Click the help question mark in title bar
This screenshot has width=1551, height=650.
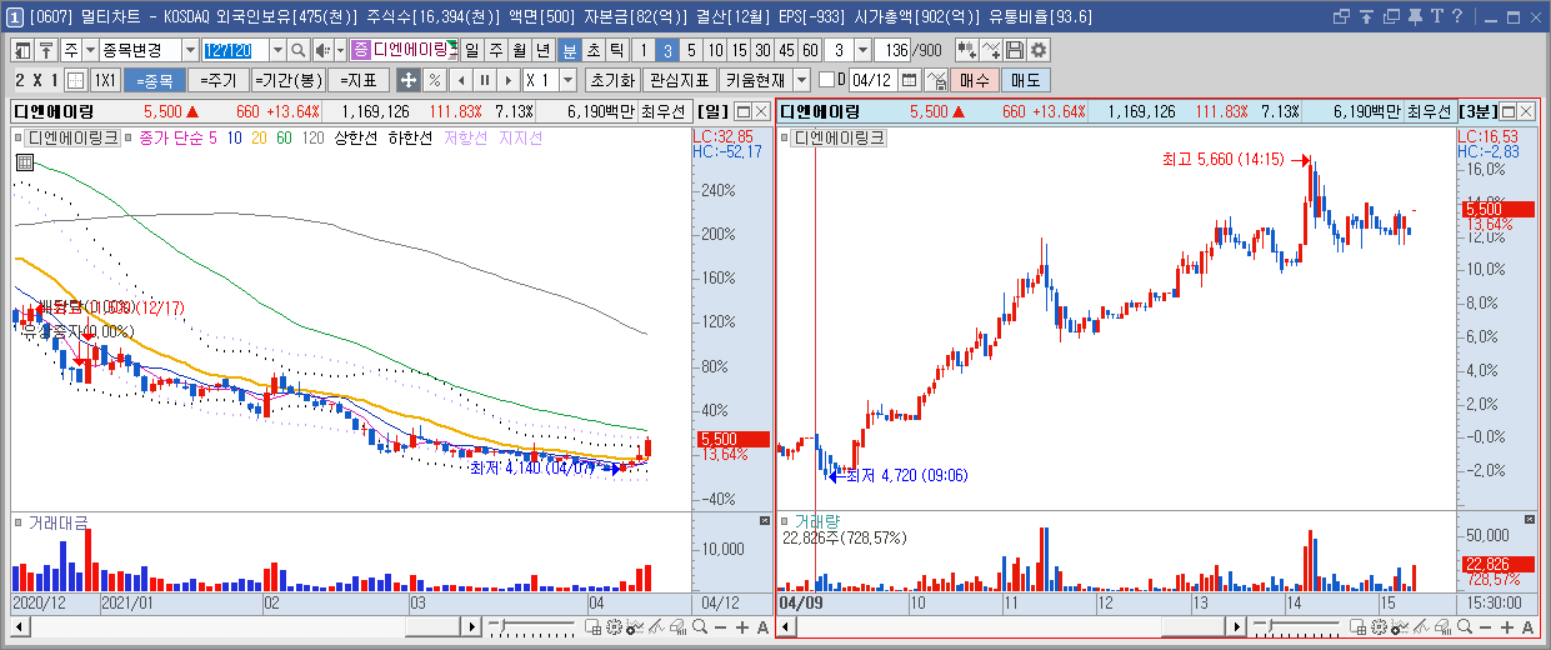[1457, 16]
